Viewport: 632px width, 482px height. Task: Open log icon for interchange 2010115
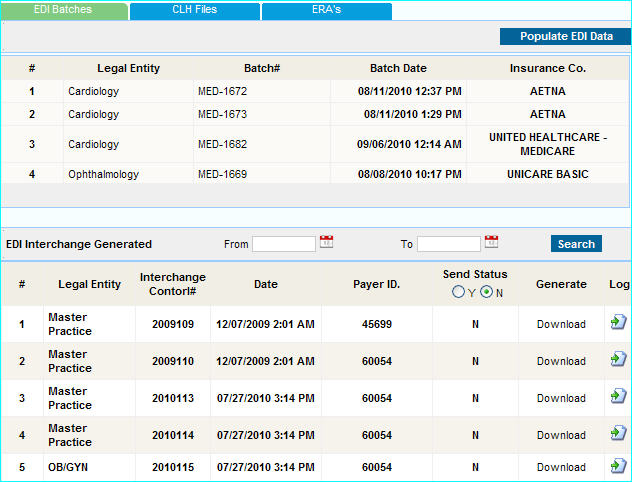pos(617,466)
